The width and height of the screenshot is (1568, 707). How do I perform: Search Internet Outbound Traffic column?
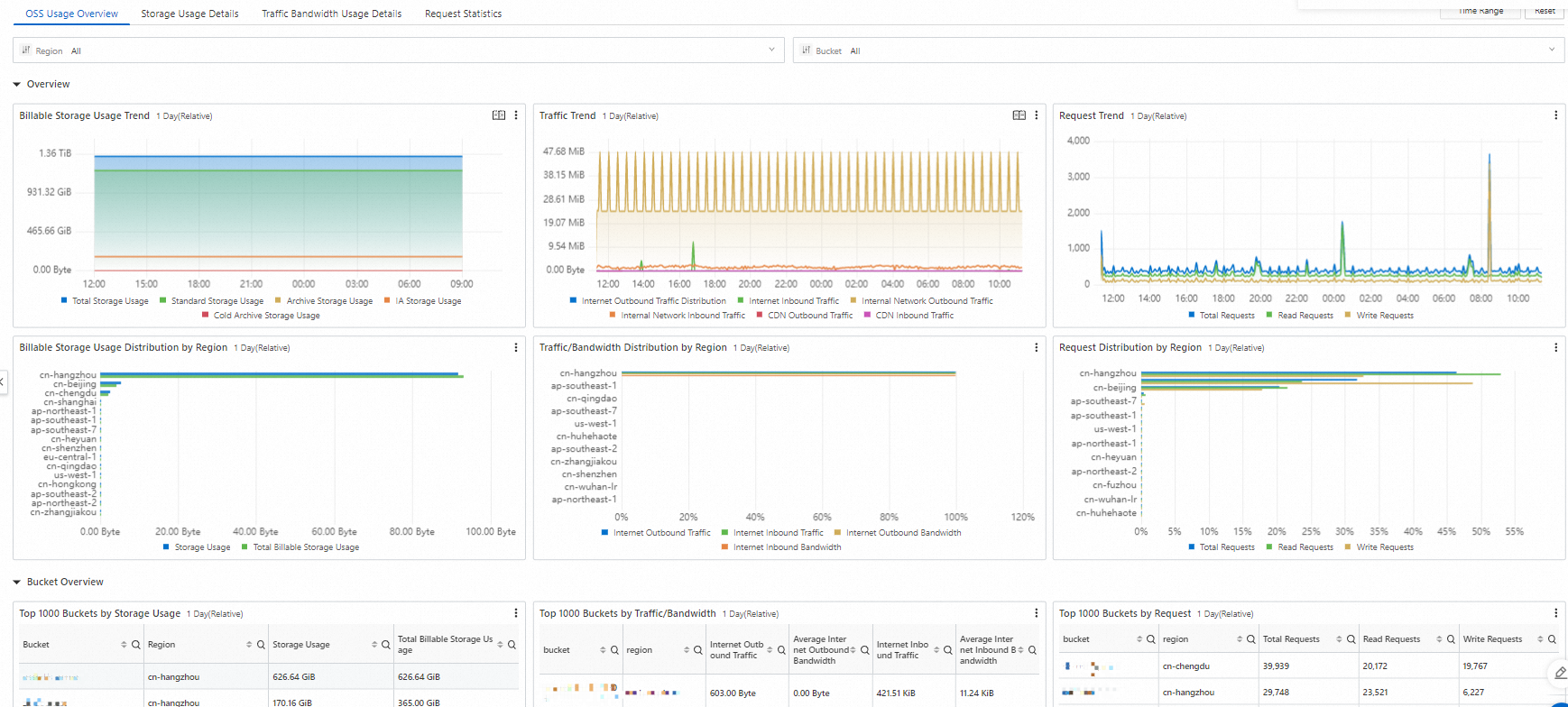781,650
